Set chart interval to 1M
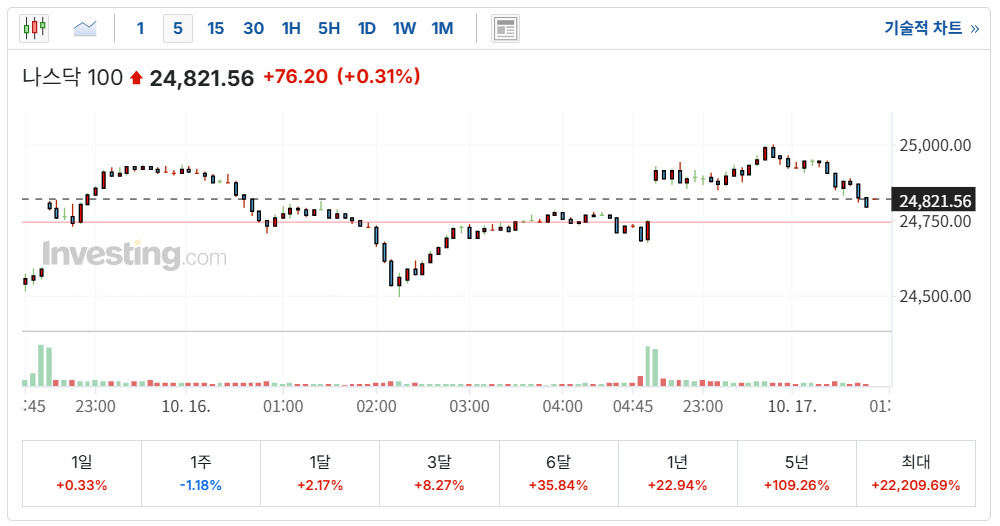Image resolution: width=1000 pixels, height=526 pixels. [x=442, y=28]
